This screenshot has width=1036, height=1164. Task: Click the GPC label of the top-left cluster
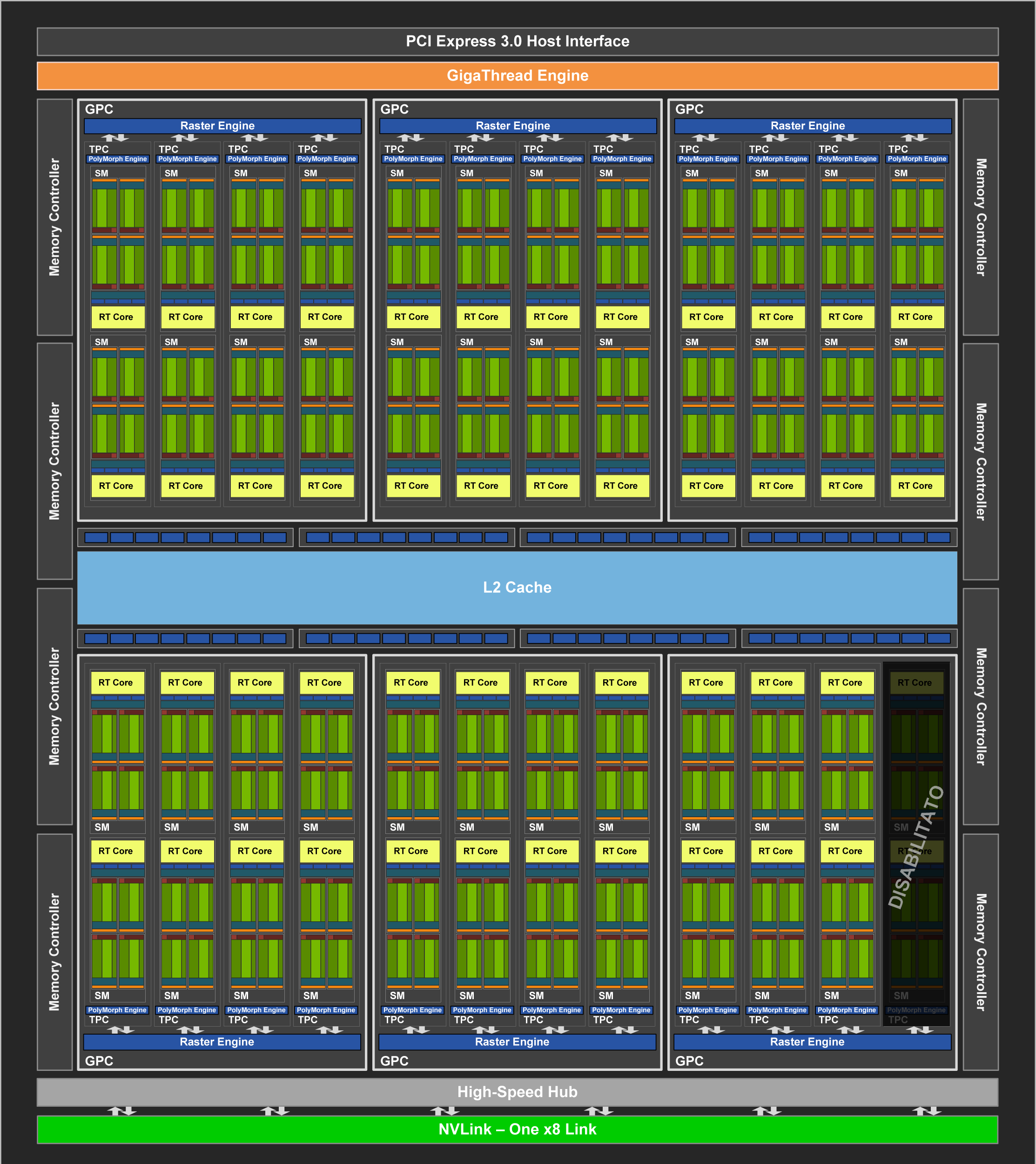99,109
